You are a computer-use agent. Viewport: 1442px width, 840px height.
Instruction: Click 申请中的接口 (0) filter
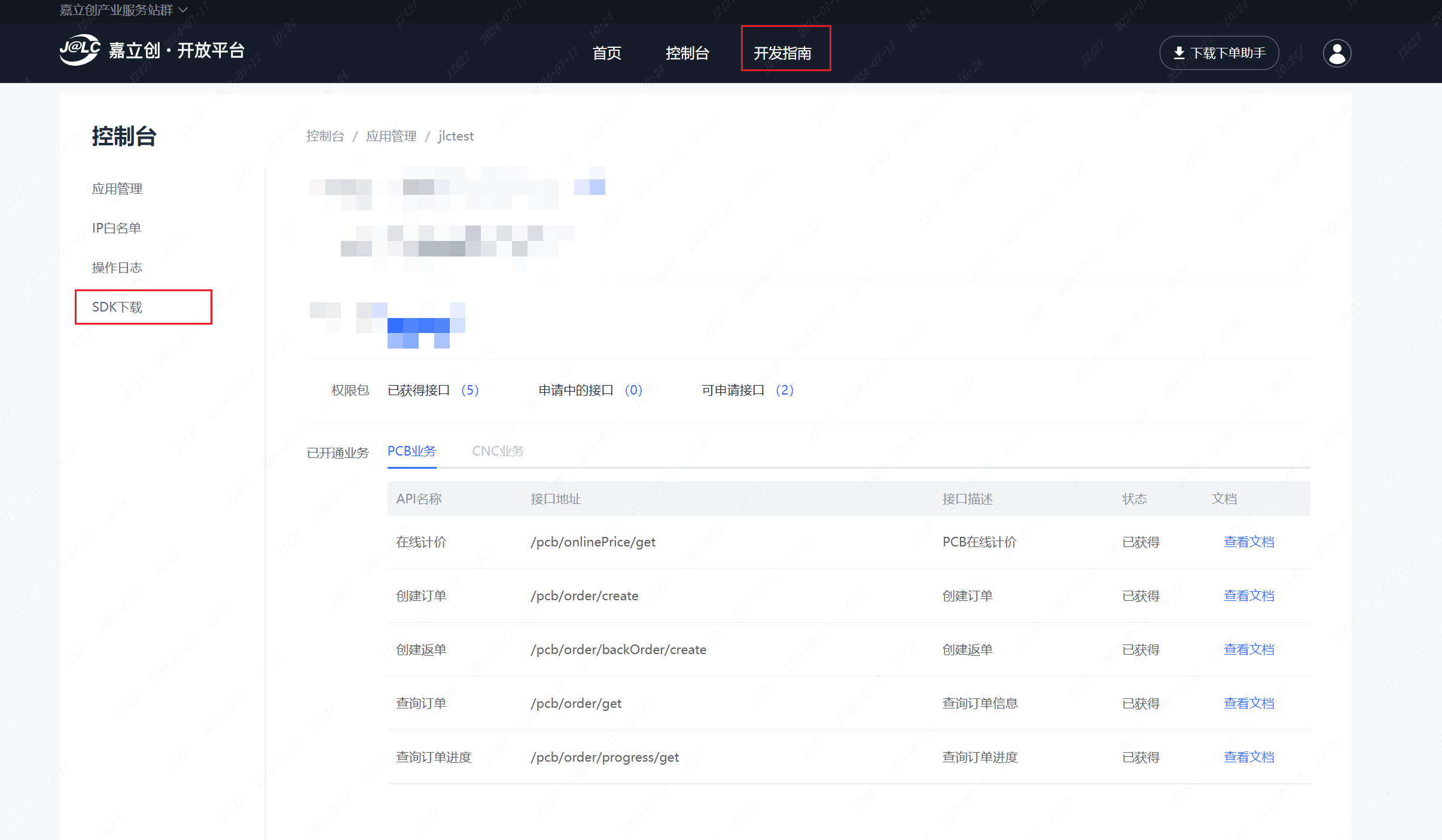590,390
